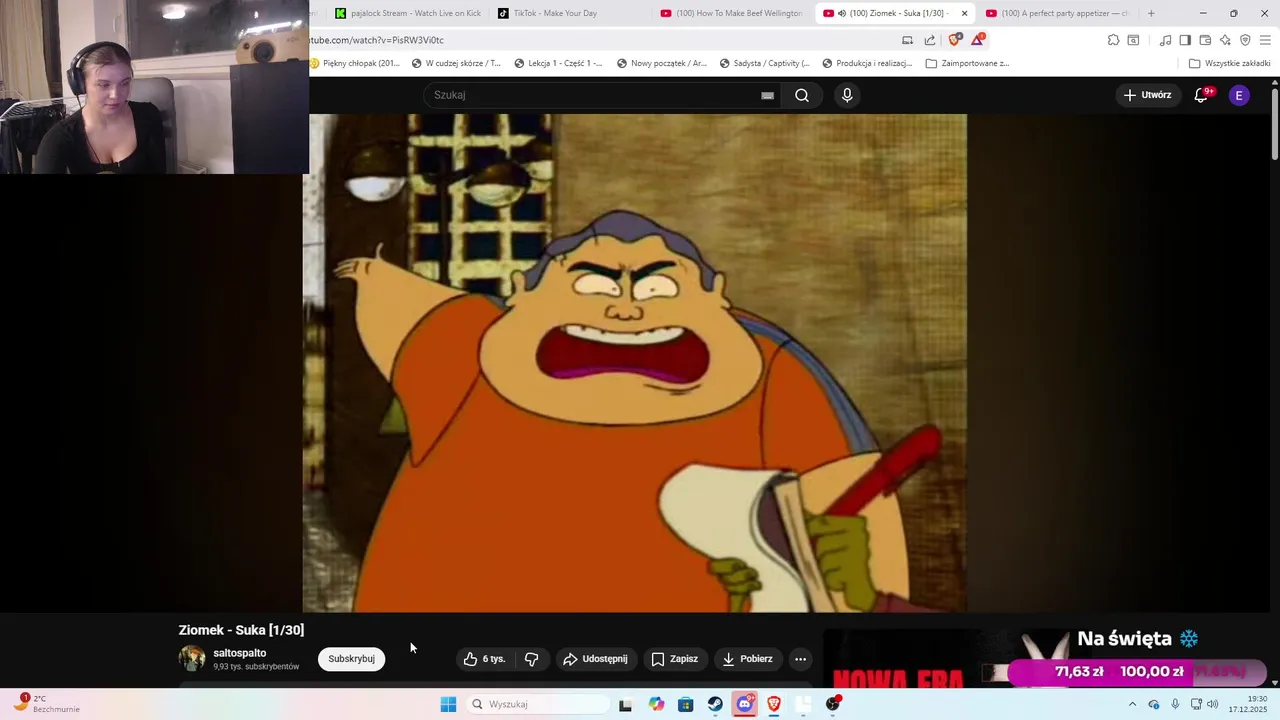
Task: Open a new browser tab
Action: [x=1151, y=13]
